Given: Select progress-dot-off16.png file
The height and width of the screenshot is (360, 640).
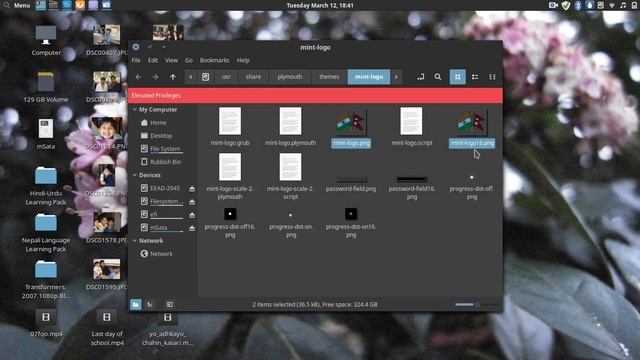Looking at the screenshot, I should coord(230,223).
